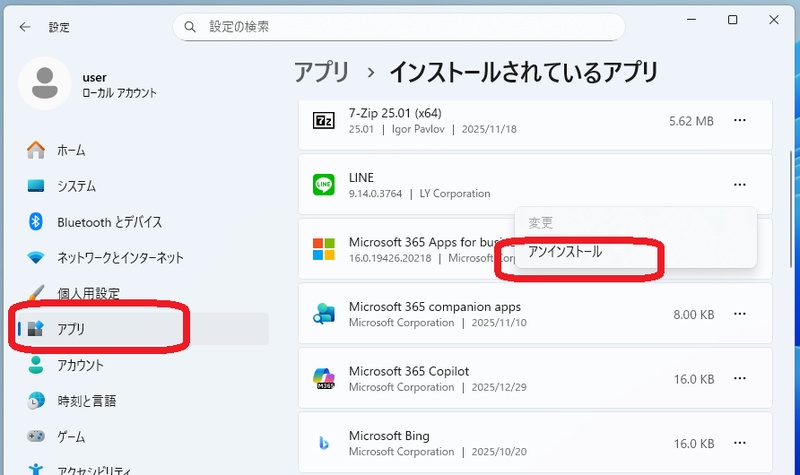Click the system monitor icon
This screenshot has height=475, width=800.
point(36,186)
